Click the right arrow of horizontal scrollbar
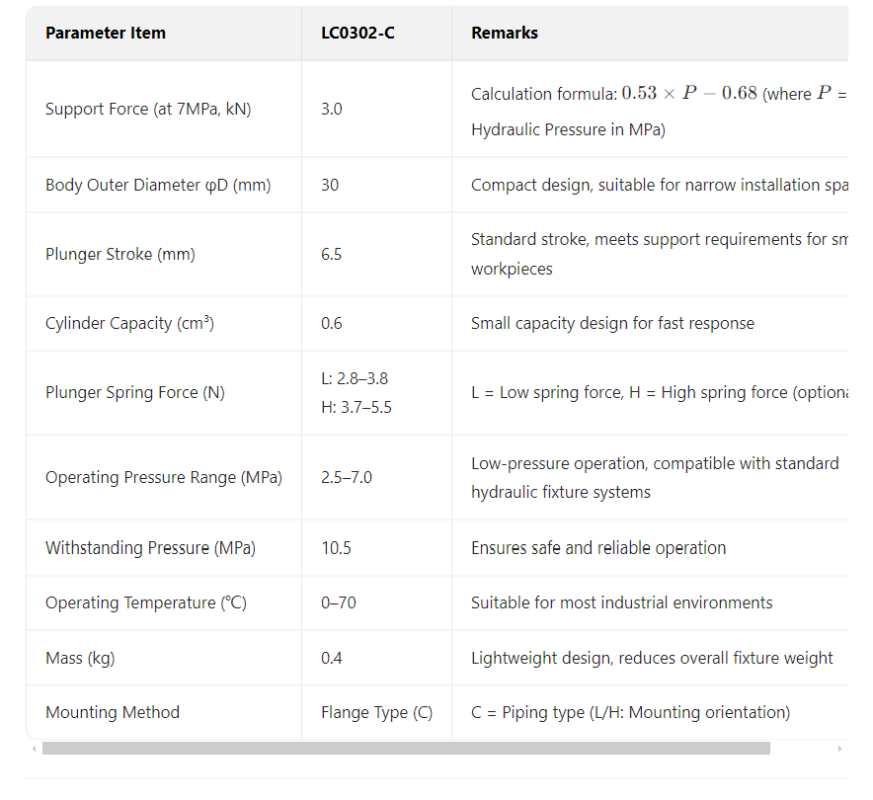Screen dimensions: 873x800 [x=840, y=748]
